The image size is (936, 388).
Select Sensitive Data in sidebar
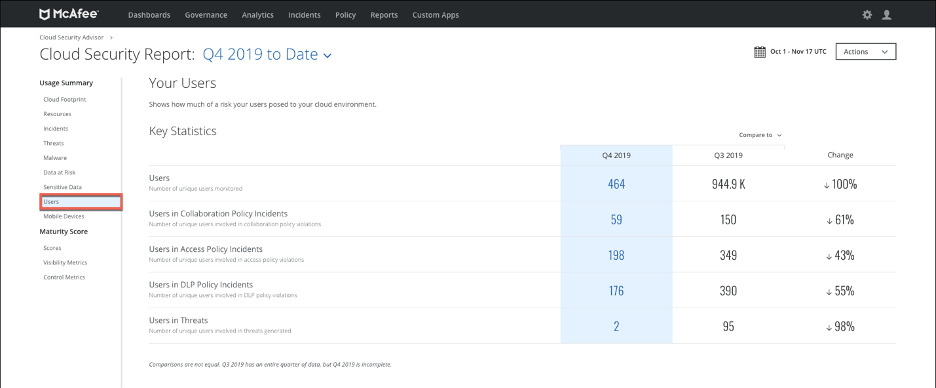click(x=62, y=187)
